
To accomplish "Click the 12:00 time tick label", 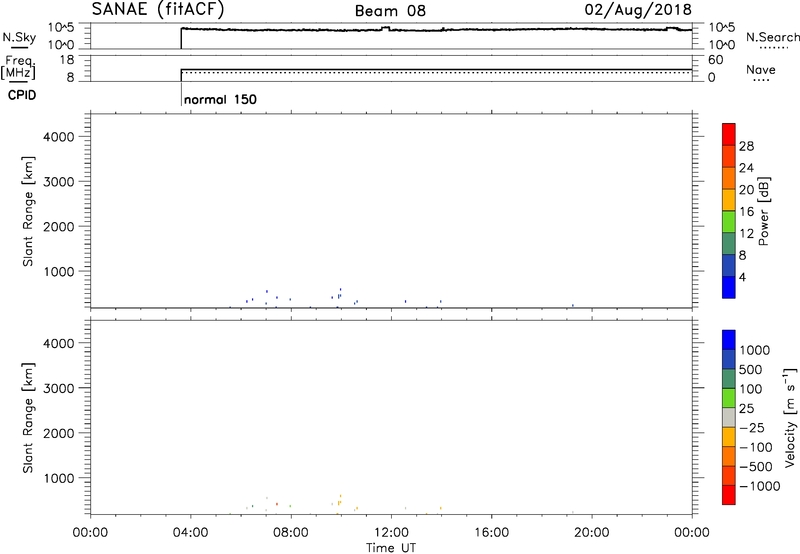I will tap(388, 530).
